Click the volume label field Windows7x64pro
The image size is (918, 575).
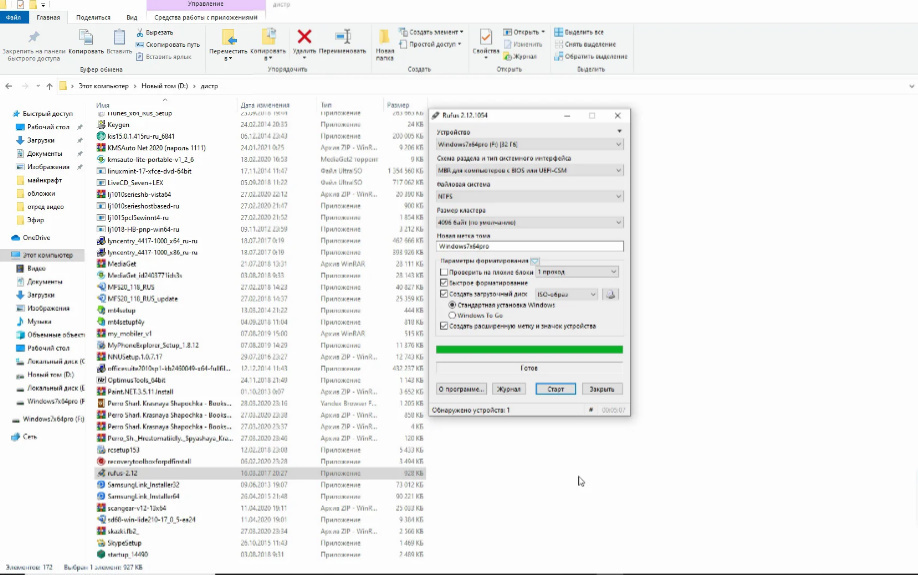pyautogui.click(x=529, y=246)
